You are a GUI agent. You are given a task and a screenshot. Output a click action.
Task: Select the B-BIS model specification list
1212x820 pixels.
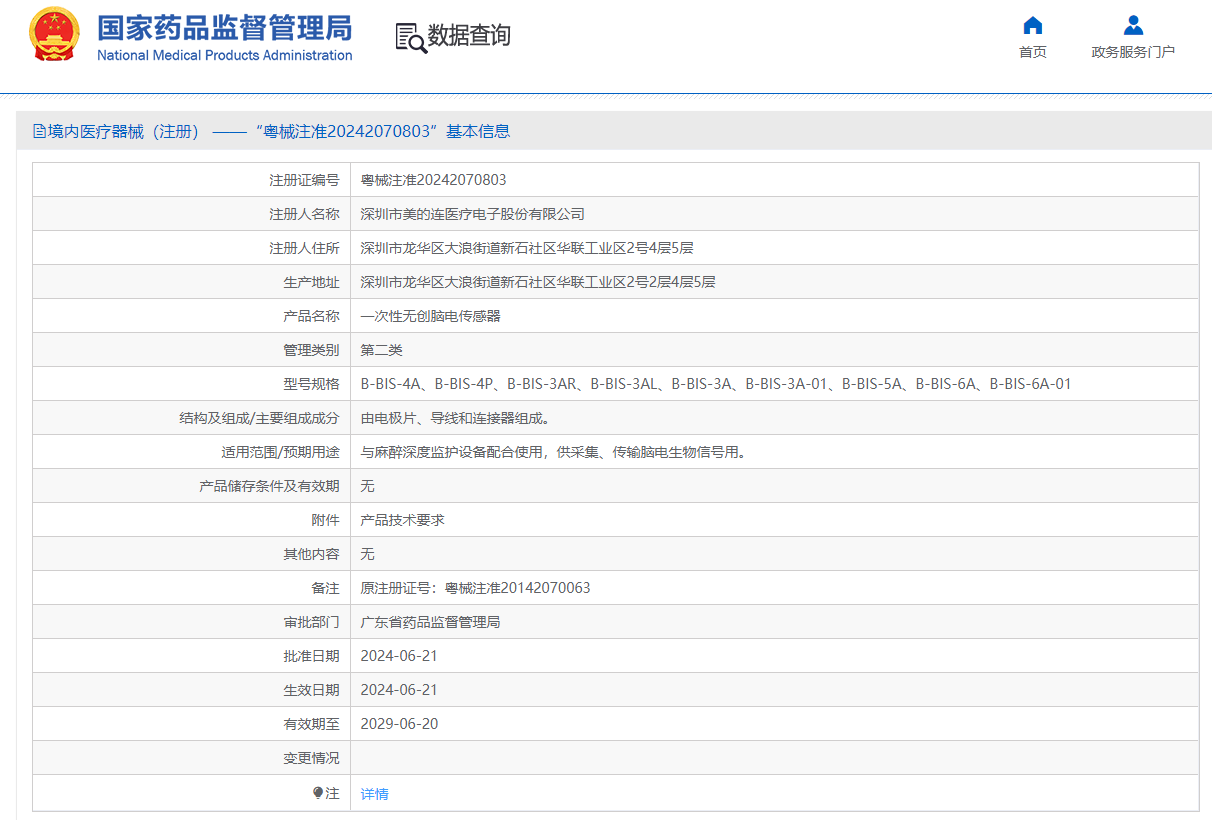coord(716,384)
